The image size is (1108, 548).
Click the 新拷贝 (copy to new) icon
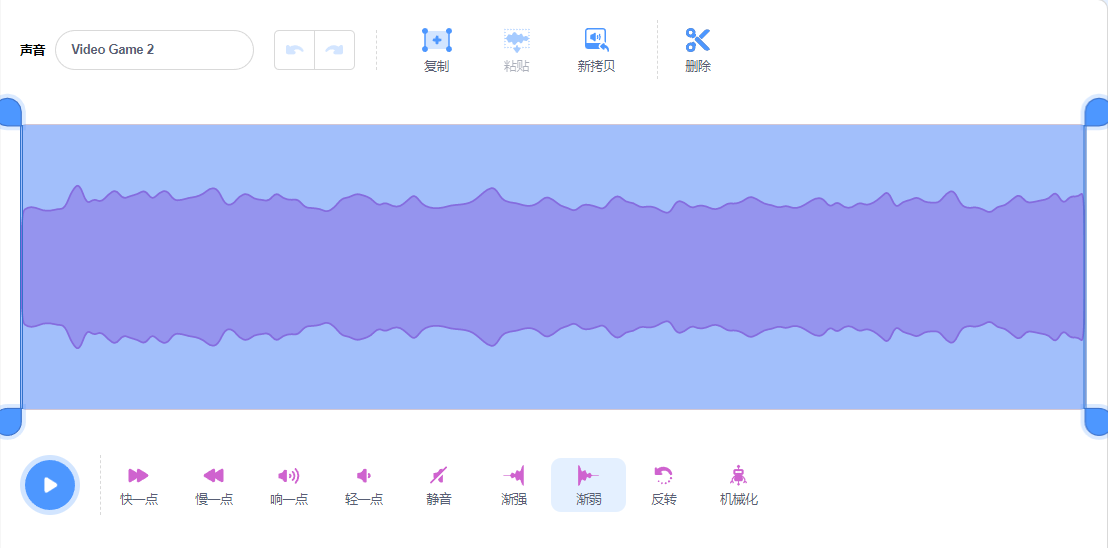pyautogui.click(x=596, y=40)
